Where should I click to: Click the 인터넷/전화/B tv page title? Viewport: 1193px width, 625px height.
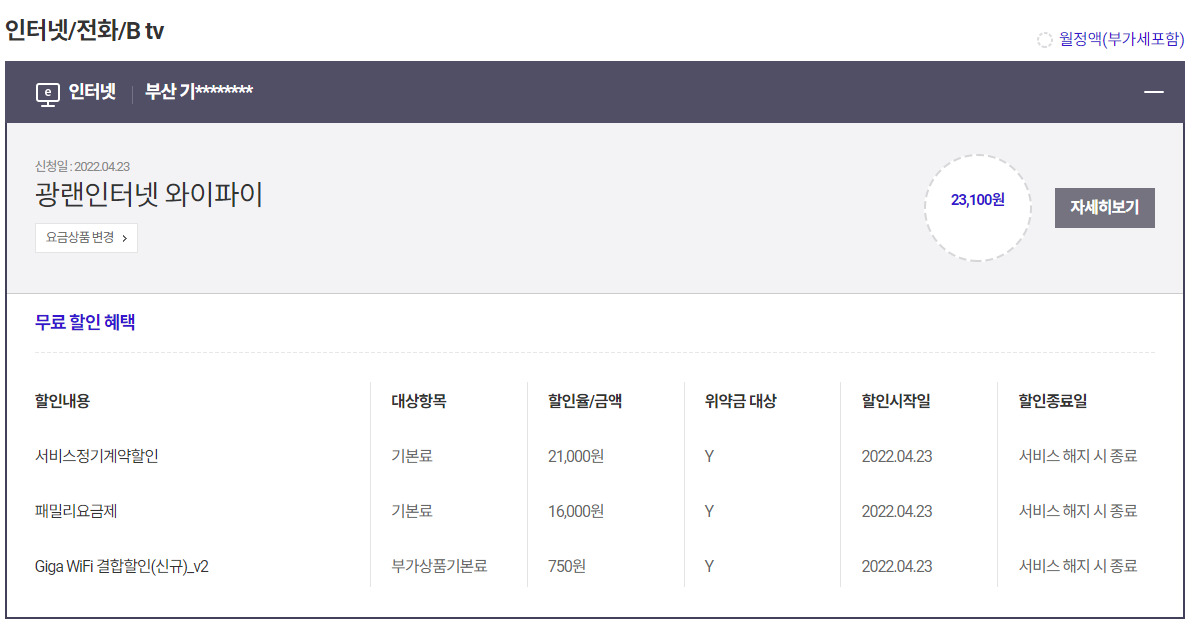(x=84, y=31)
